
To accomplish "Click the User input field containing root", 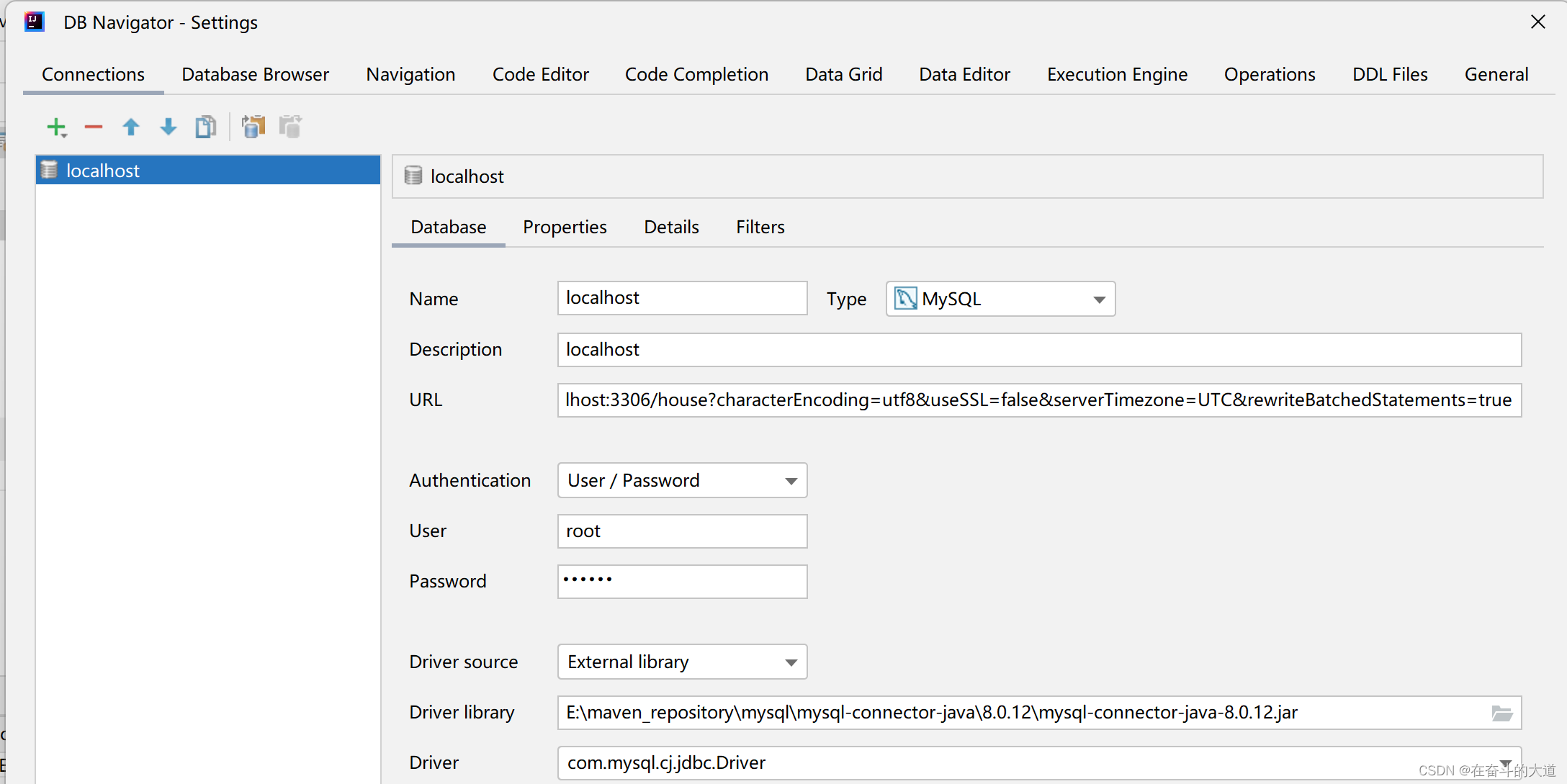I will [x=681, y=531].
